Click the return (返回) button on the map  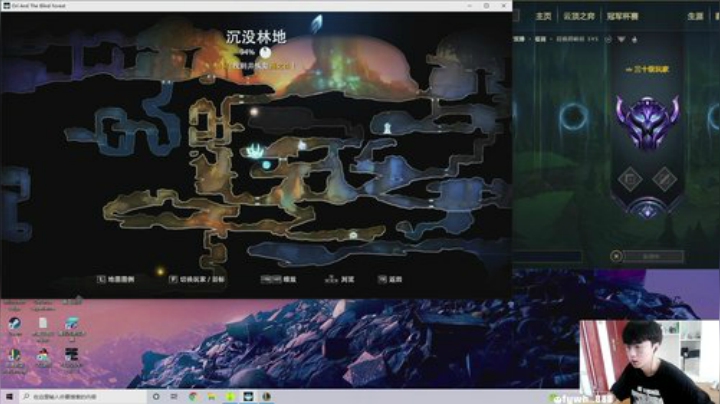coord(390,279)
